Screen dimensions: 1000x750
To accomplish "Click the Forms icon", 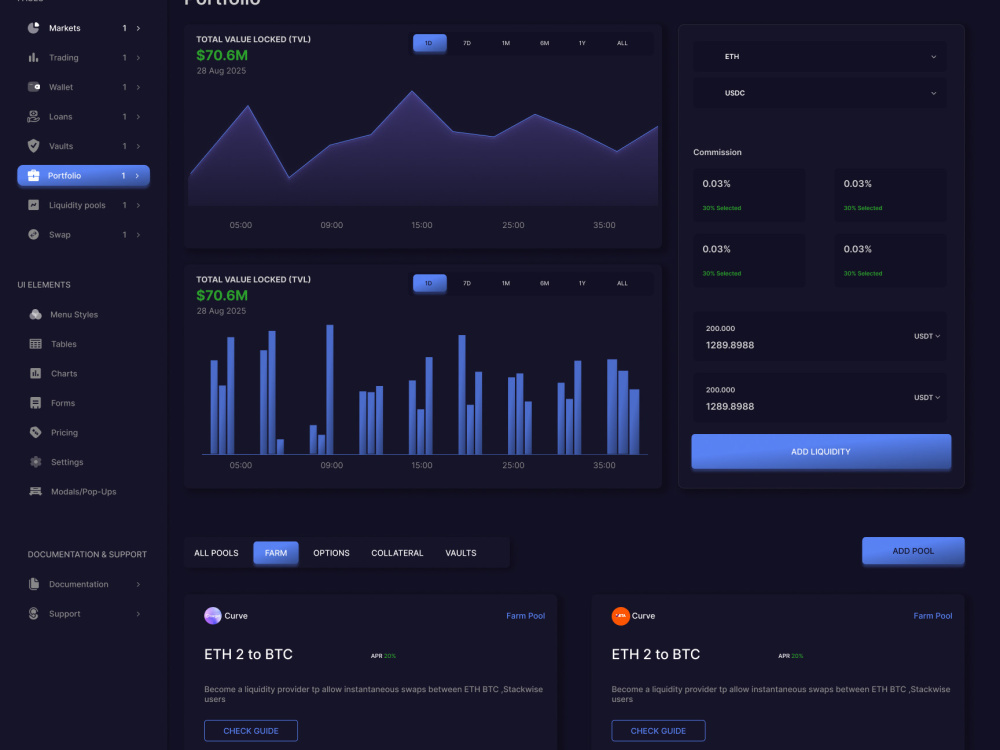I will pyautogui.click(x=36, y=403).
